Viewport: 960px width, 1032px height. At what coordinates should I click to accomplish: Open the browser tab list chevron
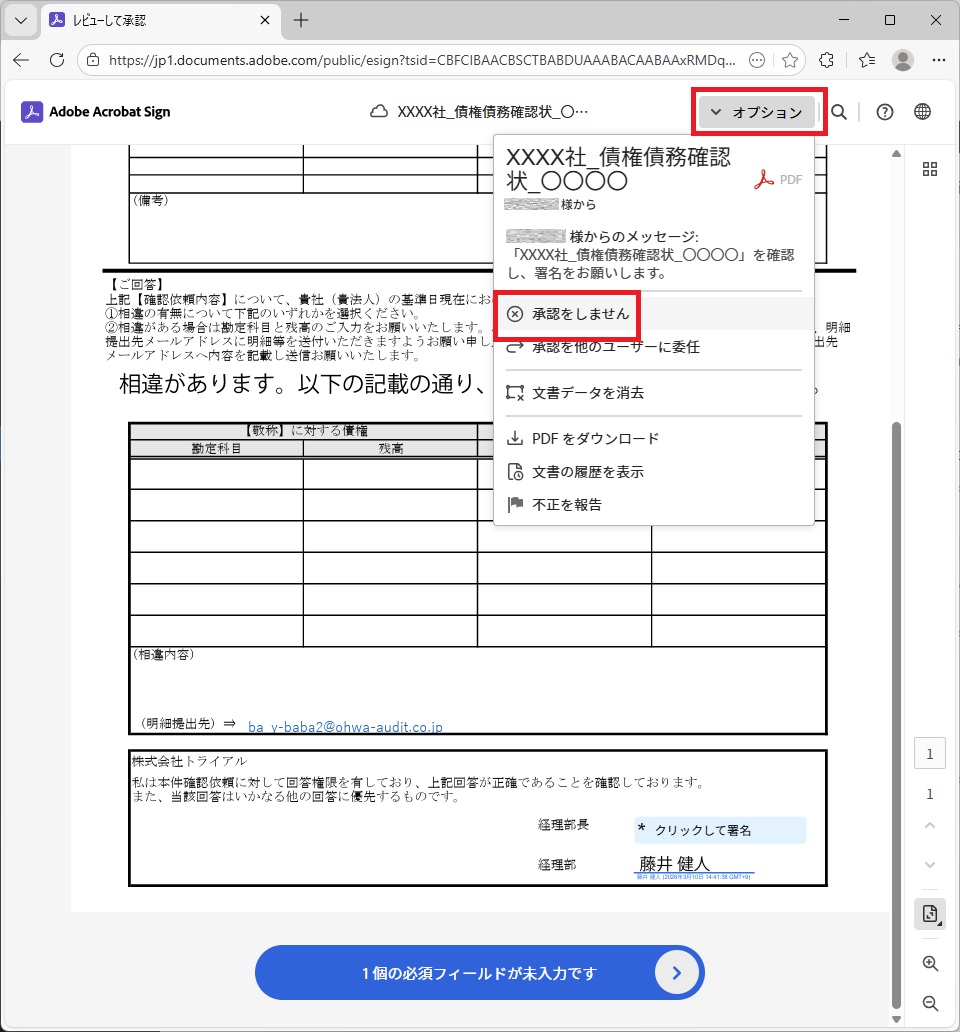(x=20, y=20)
